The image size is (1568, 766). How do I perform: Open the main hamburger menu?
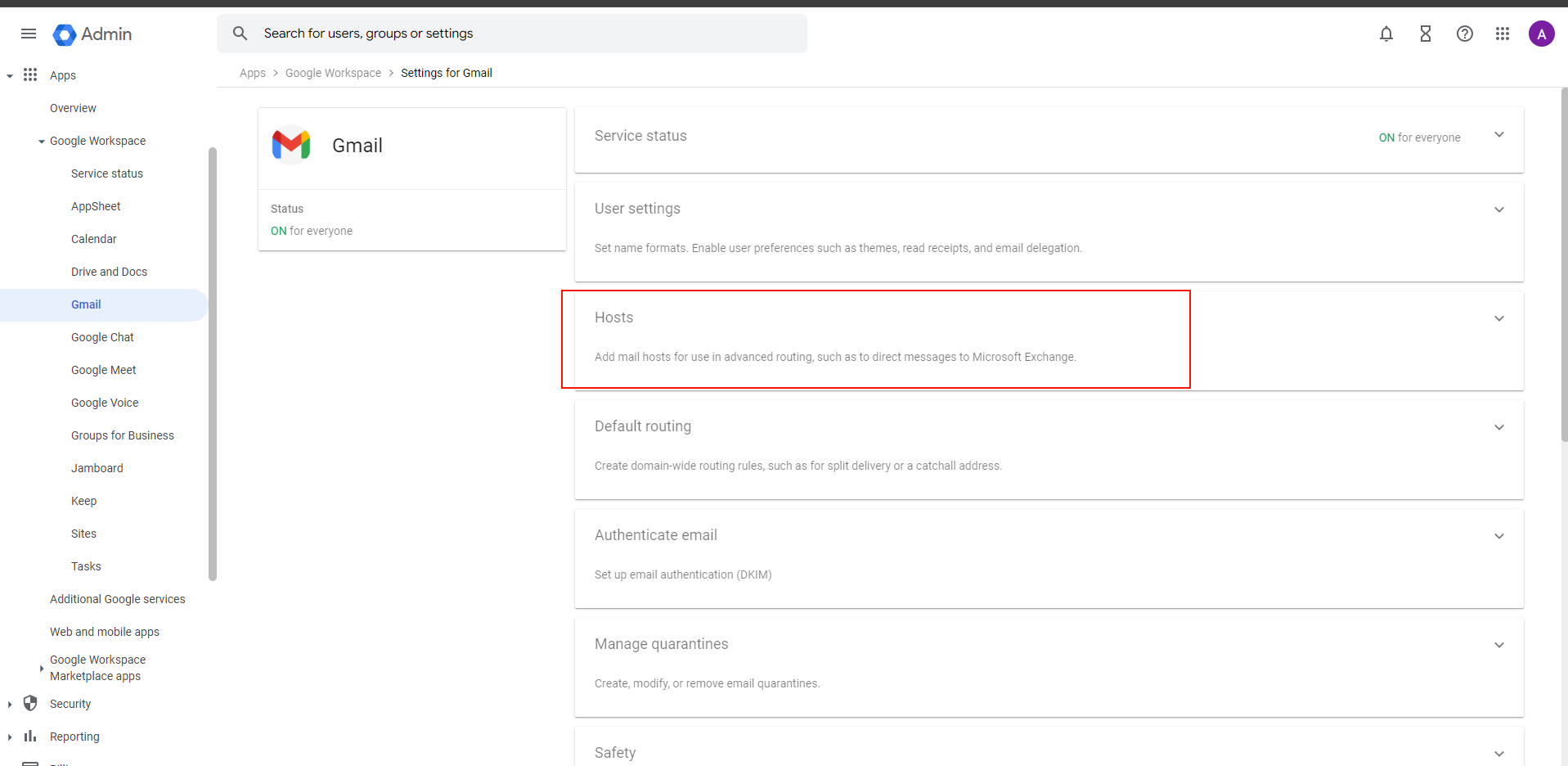[29, 34]
